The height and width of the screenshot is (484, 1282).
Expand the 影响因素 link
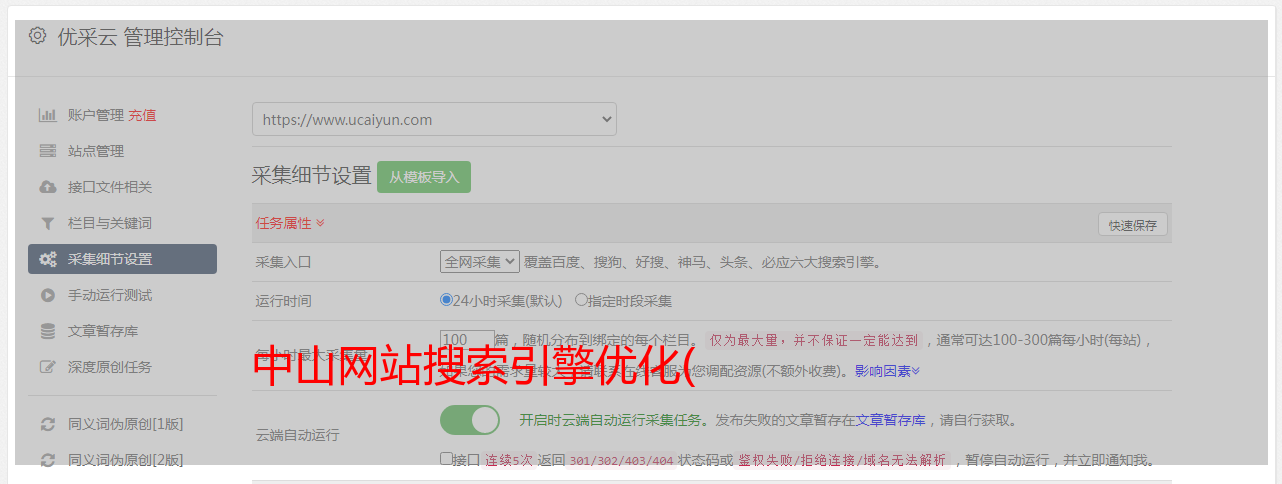point(887,371)
